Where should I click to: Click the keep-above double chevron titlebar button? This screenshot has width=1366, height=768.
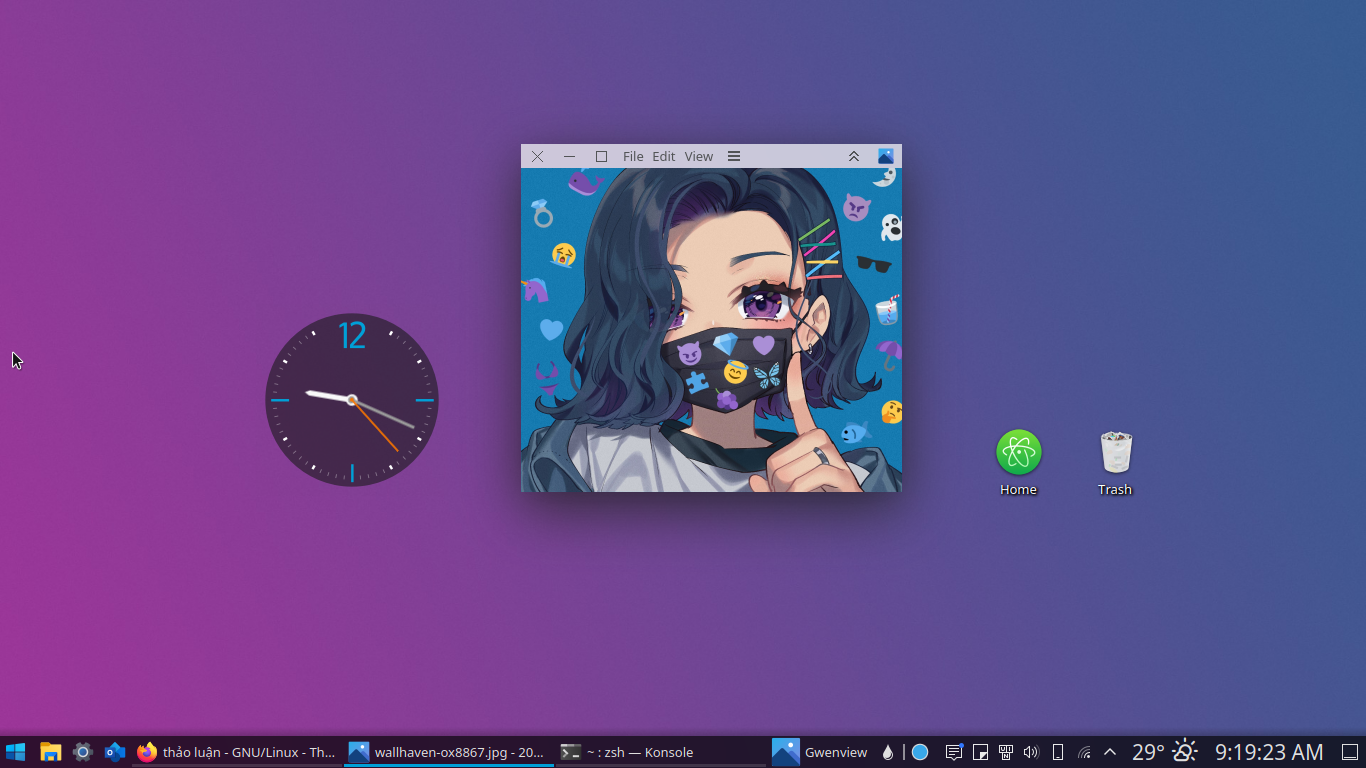(854, 156)
